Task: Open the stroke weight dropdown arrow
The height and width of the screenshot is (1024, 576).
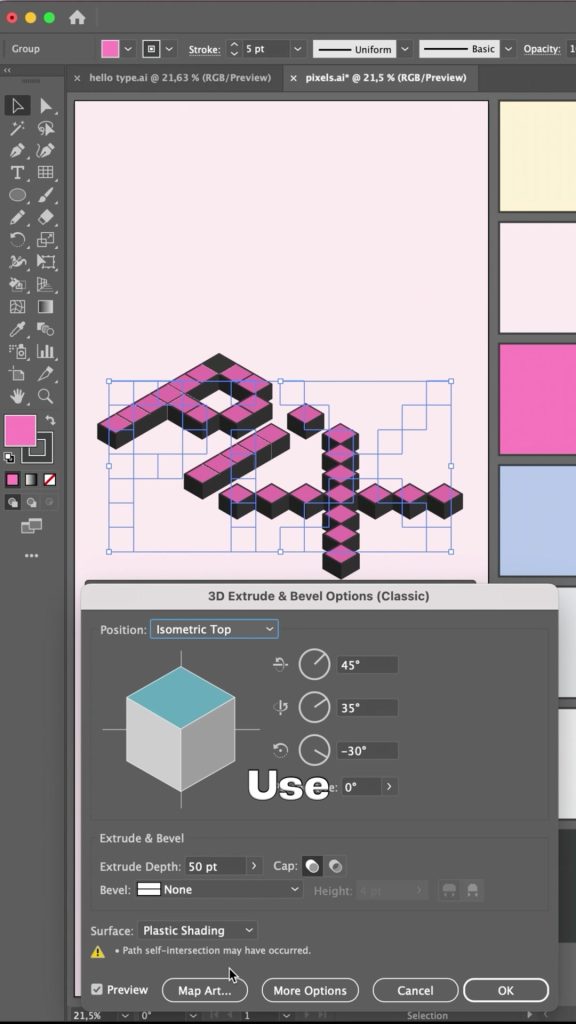Action: tap(298, 49)
